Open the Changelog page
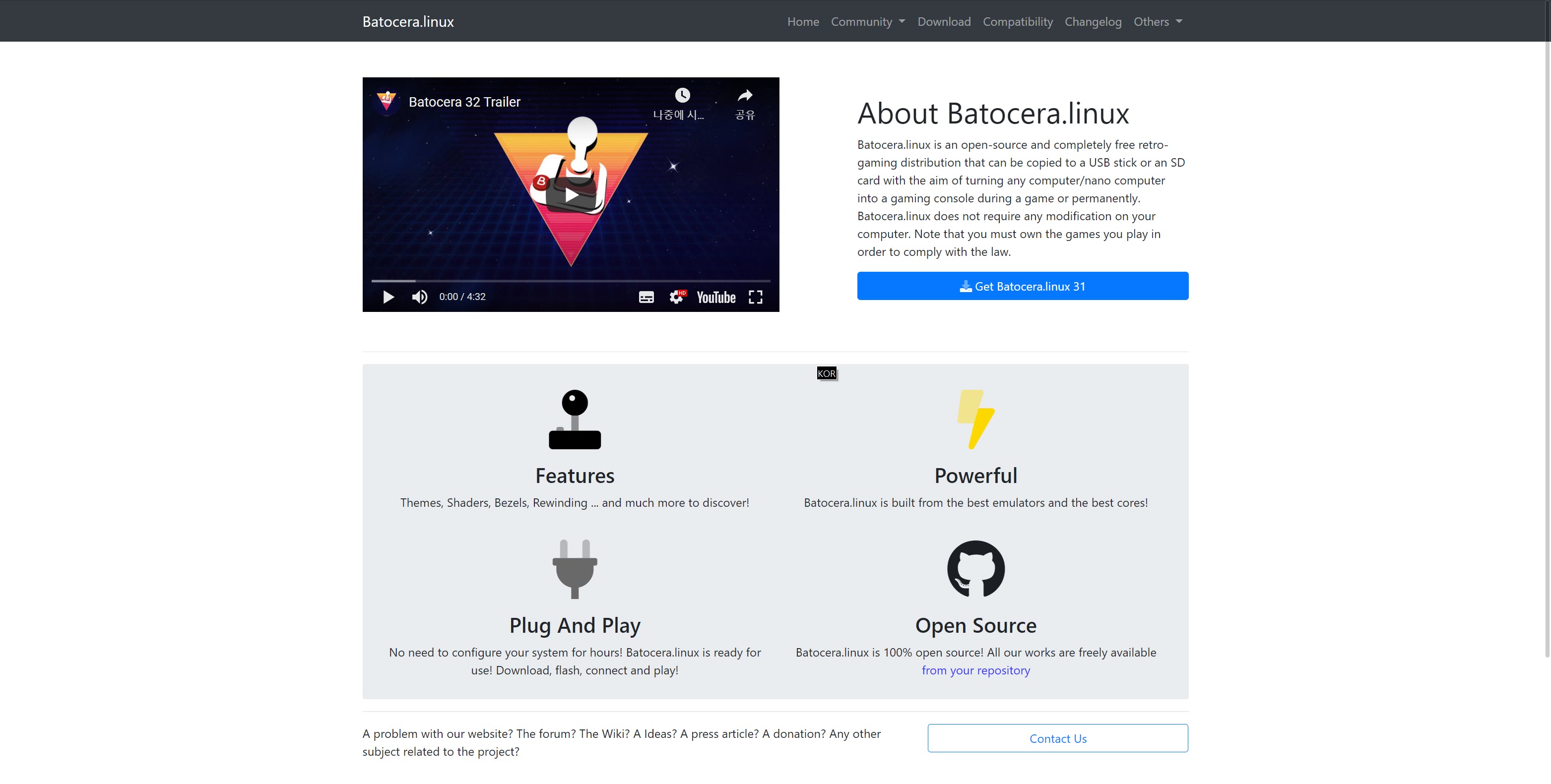The width and height of the screenshot is (1551, 784). tap(1093, 22)
